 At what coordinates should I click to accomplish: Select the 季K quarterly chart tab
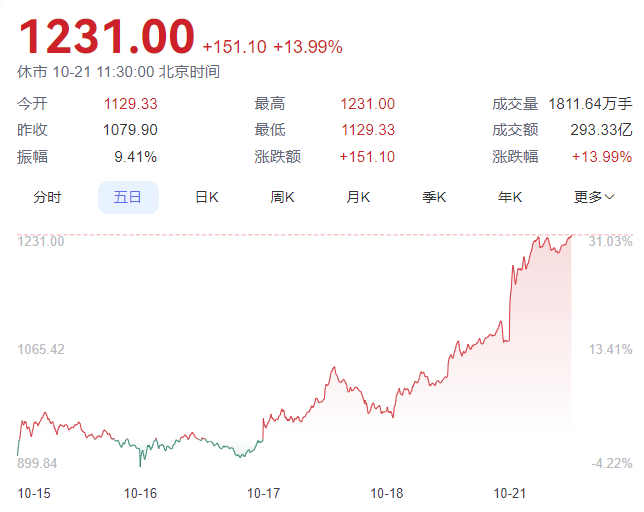pyautogui.click(x=434, y=197)
